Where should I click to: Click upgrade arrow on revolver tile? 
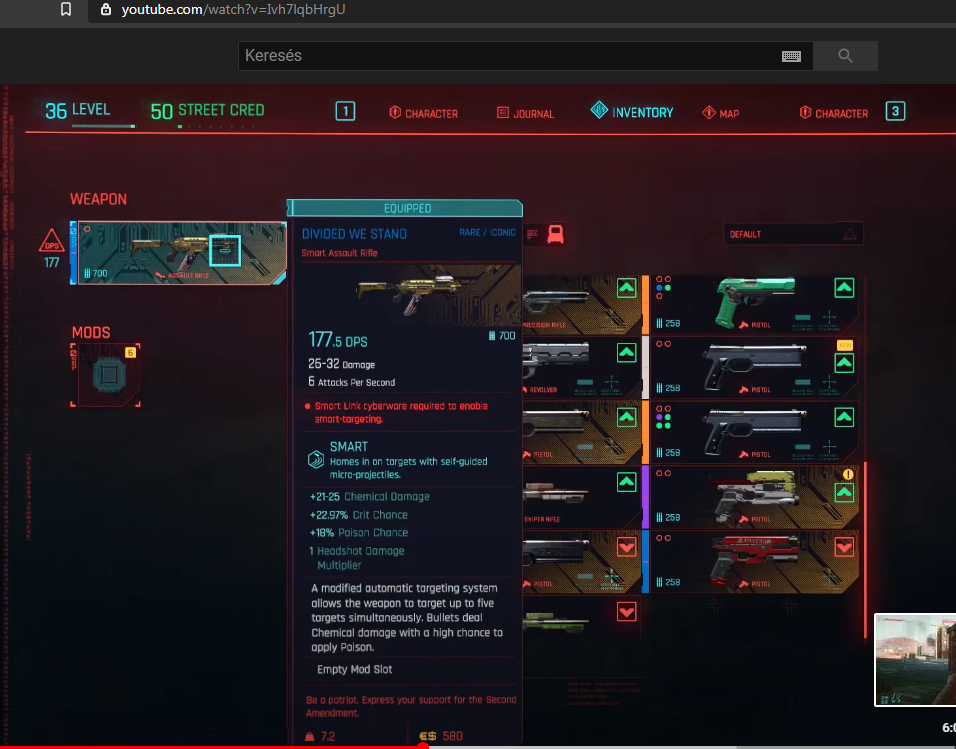[626, 353]
